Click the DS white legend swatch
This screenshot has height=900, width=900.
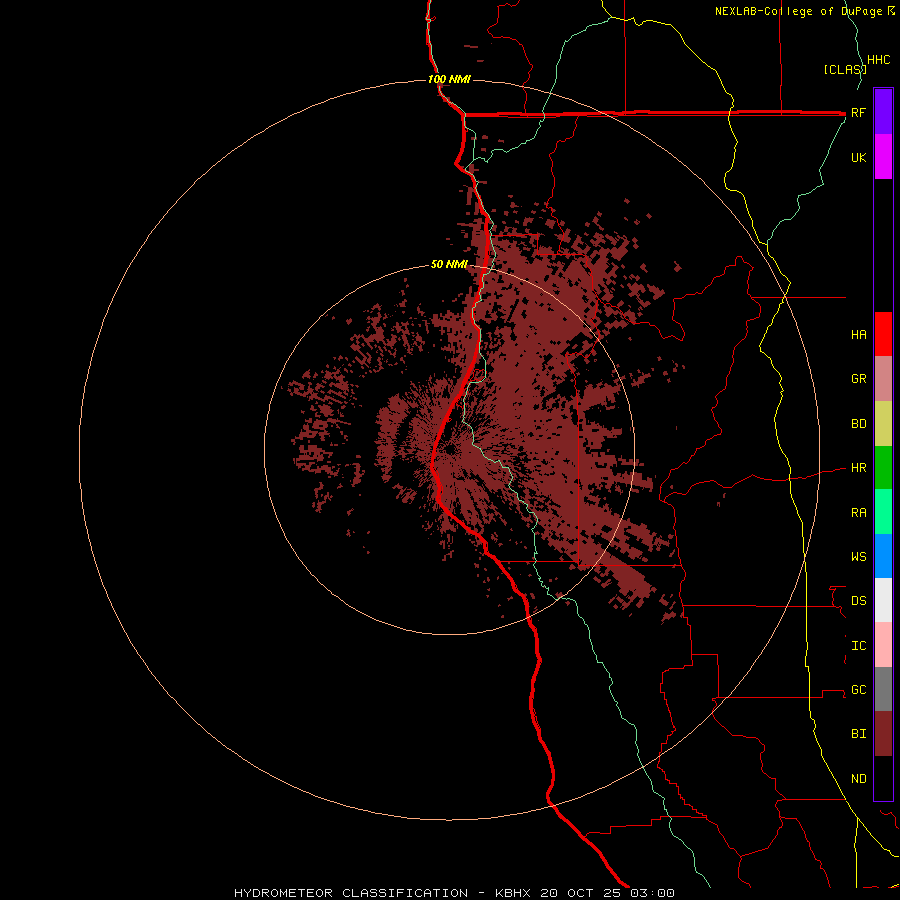click(883, 600)
